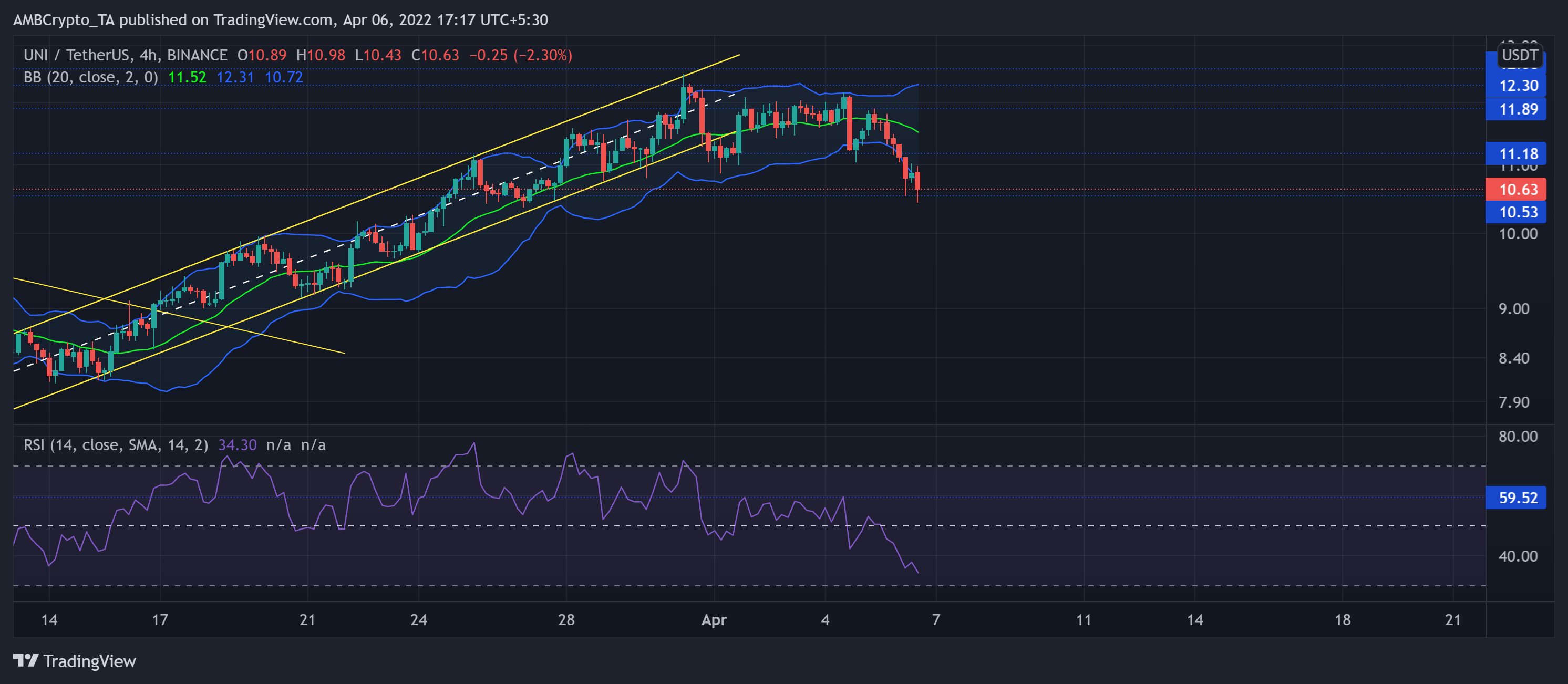The width and height of the screenshot is (1568, 684).
Task: Select the RSI (14, close, SMA, 14, 2) legend
Action: pyautogui.click(x=116, y=445)
